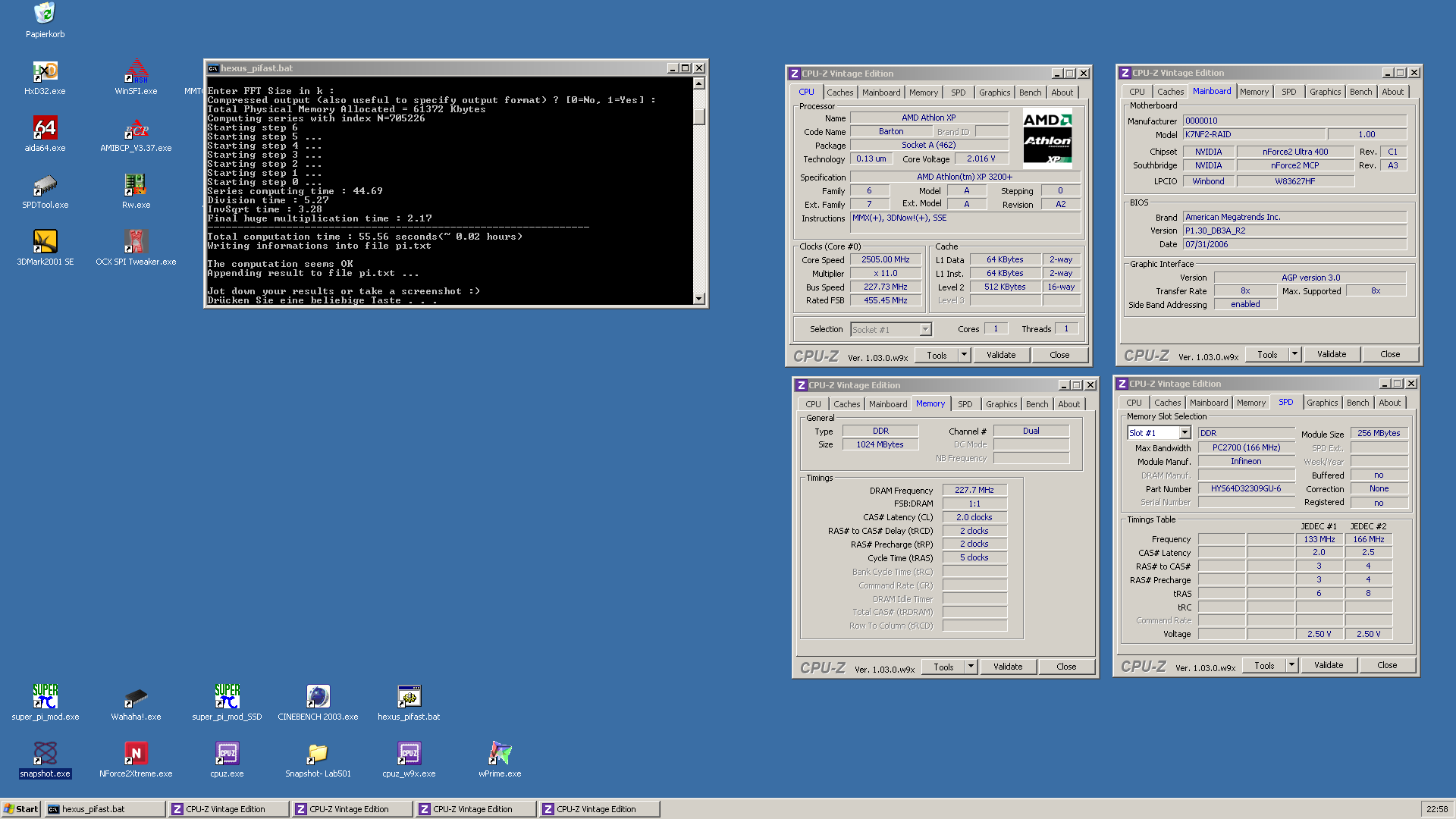Click the Core Speed 2505.00 MHz field
The width and height of the screenshot is (1456, 819).
[885, 260]
